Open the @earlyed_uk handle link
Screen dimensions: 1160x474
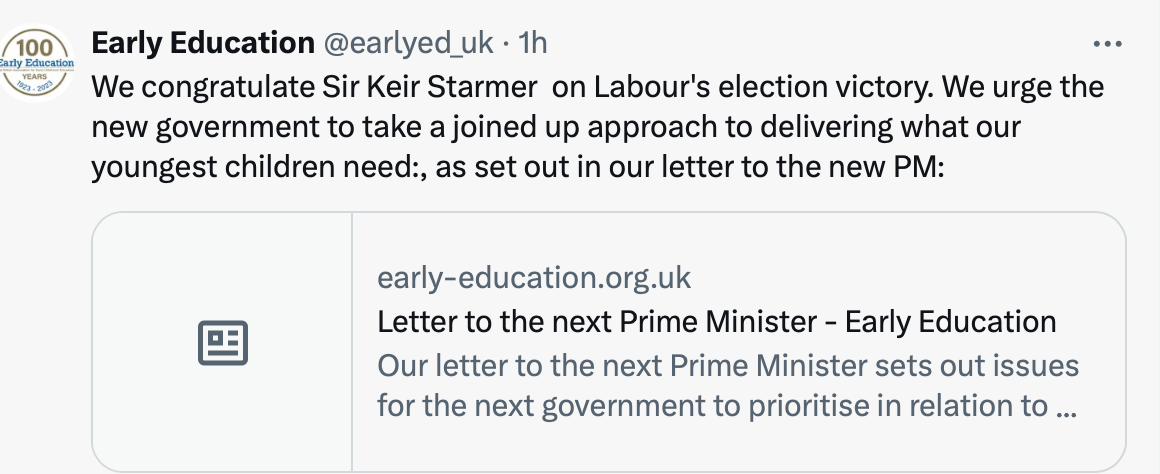pyautogui.click(x=408, y=44)
